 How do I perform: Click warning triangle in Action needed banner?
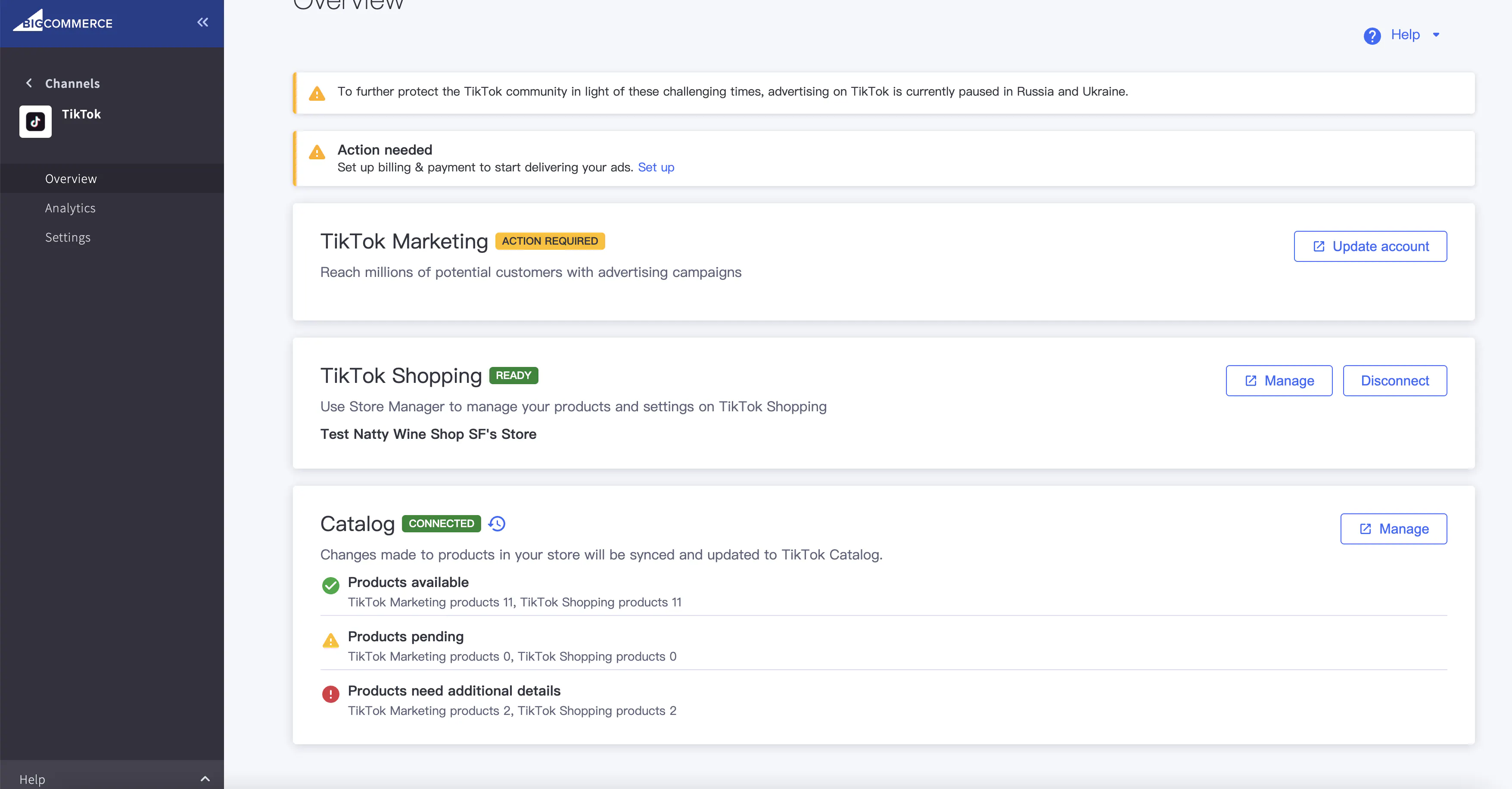pos(317,152)
